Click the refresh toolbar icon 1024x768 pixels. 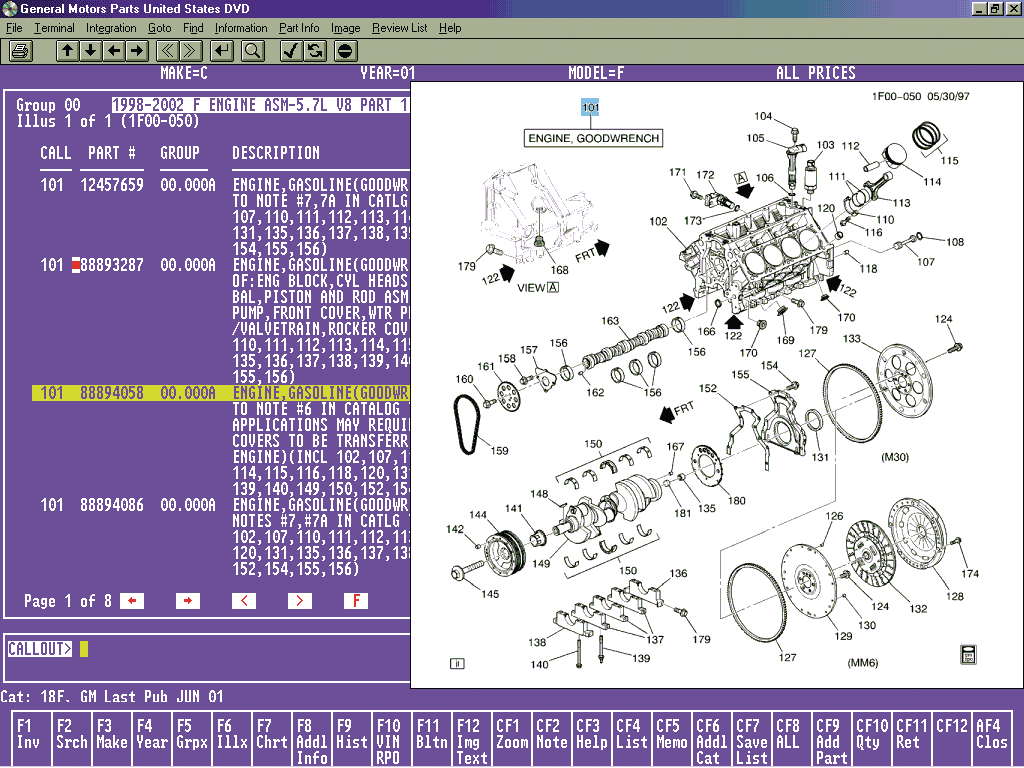[x=313, y=50]
